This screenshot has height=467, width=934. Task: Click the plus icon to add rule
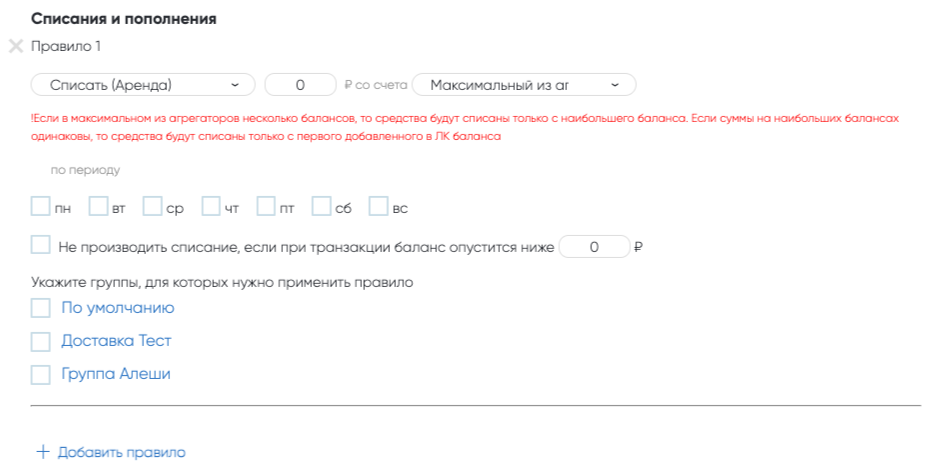click(x=42, y=452)
